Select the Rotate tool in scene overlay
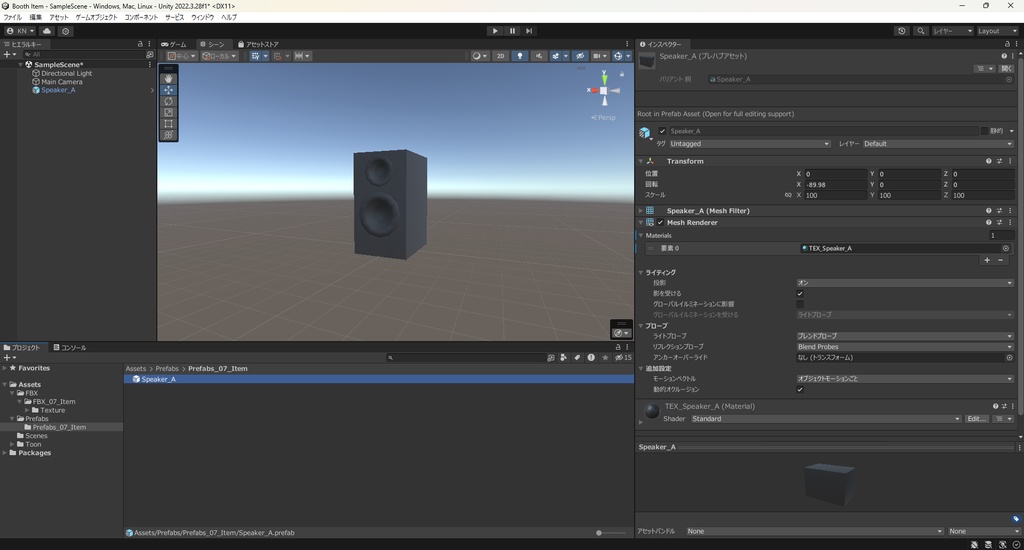 [x=168, y=101]
